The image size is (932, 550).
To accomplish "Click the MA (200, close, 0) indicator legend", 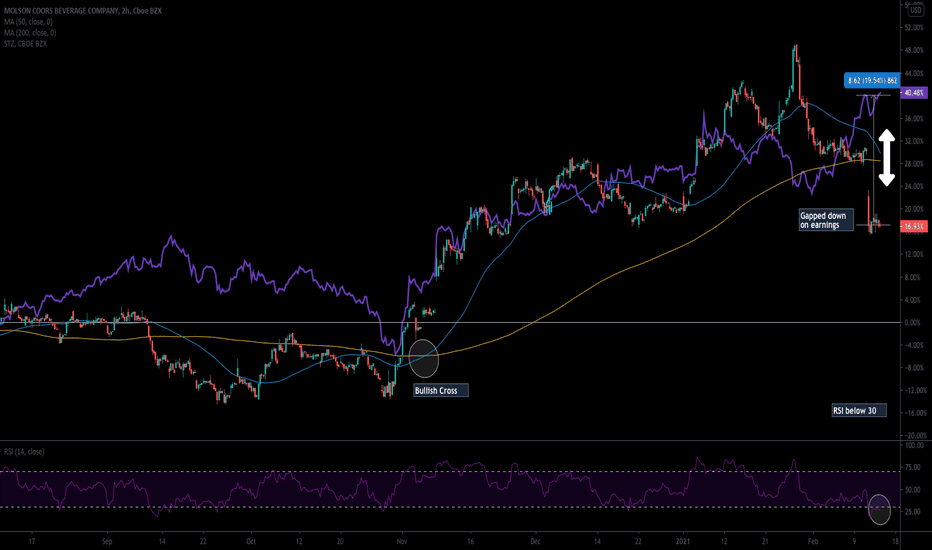I will [x=30, y=33].
